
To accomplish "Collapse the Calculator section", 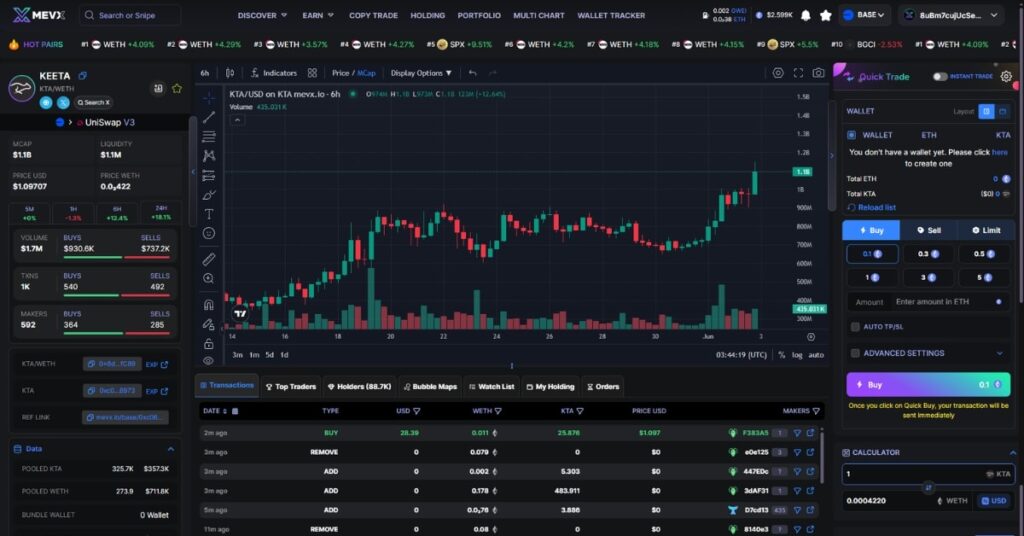I will pos(1012,452).
